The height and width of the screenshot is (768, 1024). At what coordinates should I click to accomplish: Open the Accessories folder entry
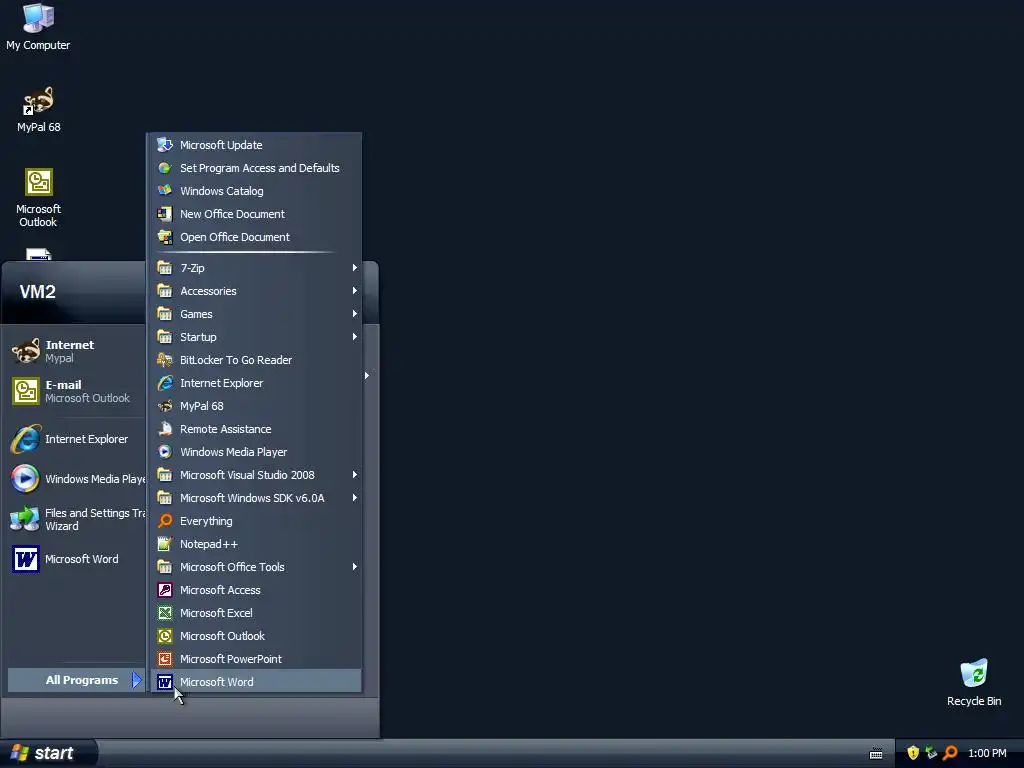tap(256, 291)
